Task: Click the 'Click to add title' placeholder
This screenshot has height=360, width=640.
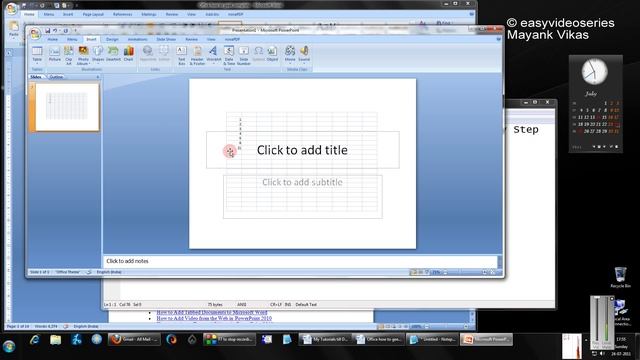Action: pyautogui.click(x=302, y=150)
